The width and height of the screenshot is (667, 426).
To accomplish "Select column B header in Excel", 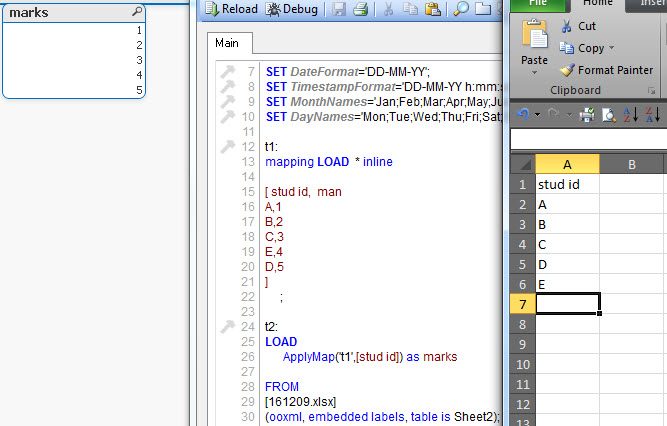I will coord(632,164).
